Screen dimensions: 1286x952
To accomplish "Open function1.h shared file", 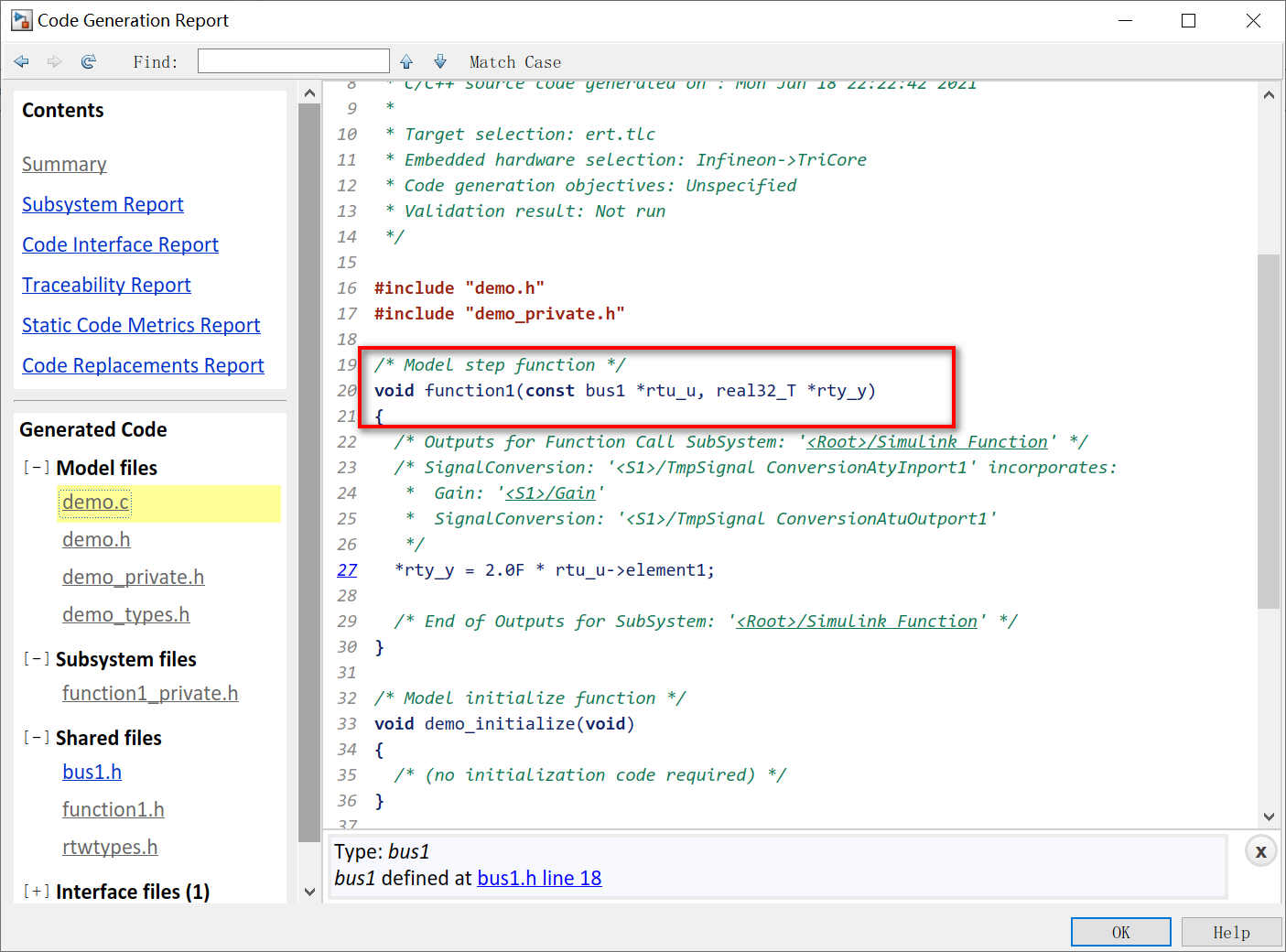I will (x=113, y=810).
